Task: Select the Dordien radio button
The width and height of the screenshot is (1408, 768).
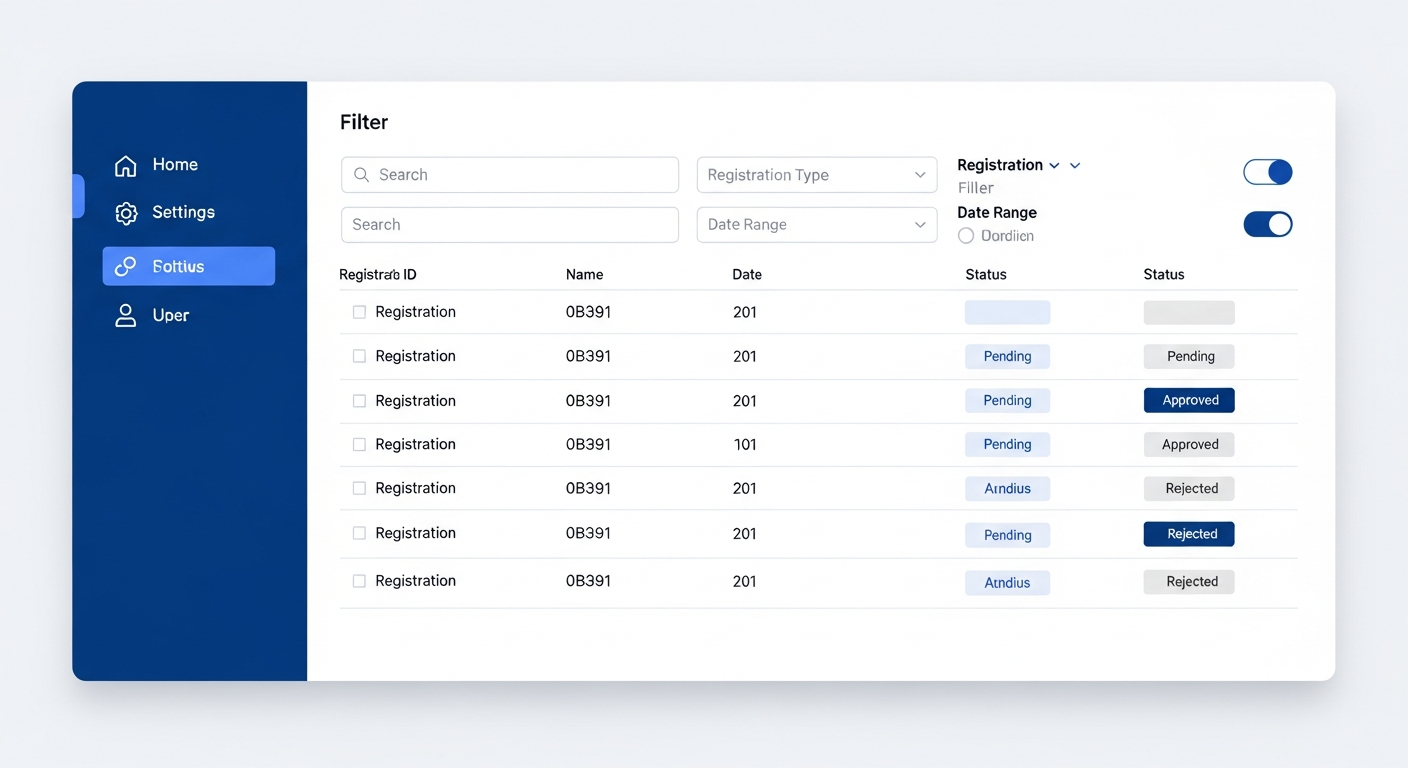Action: (x=965, y=236)
